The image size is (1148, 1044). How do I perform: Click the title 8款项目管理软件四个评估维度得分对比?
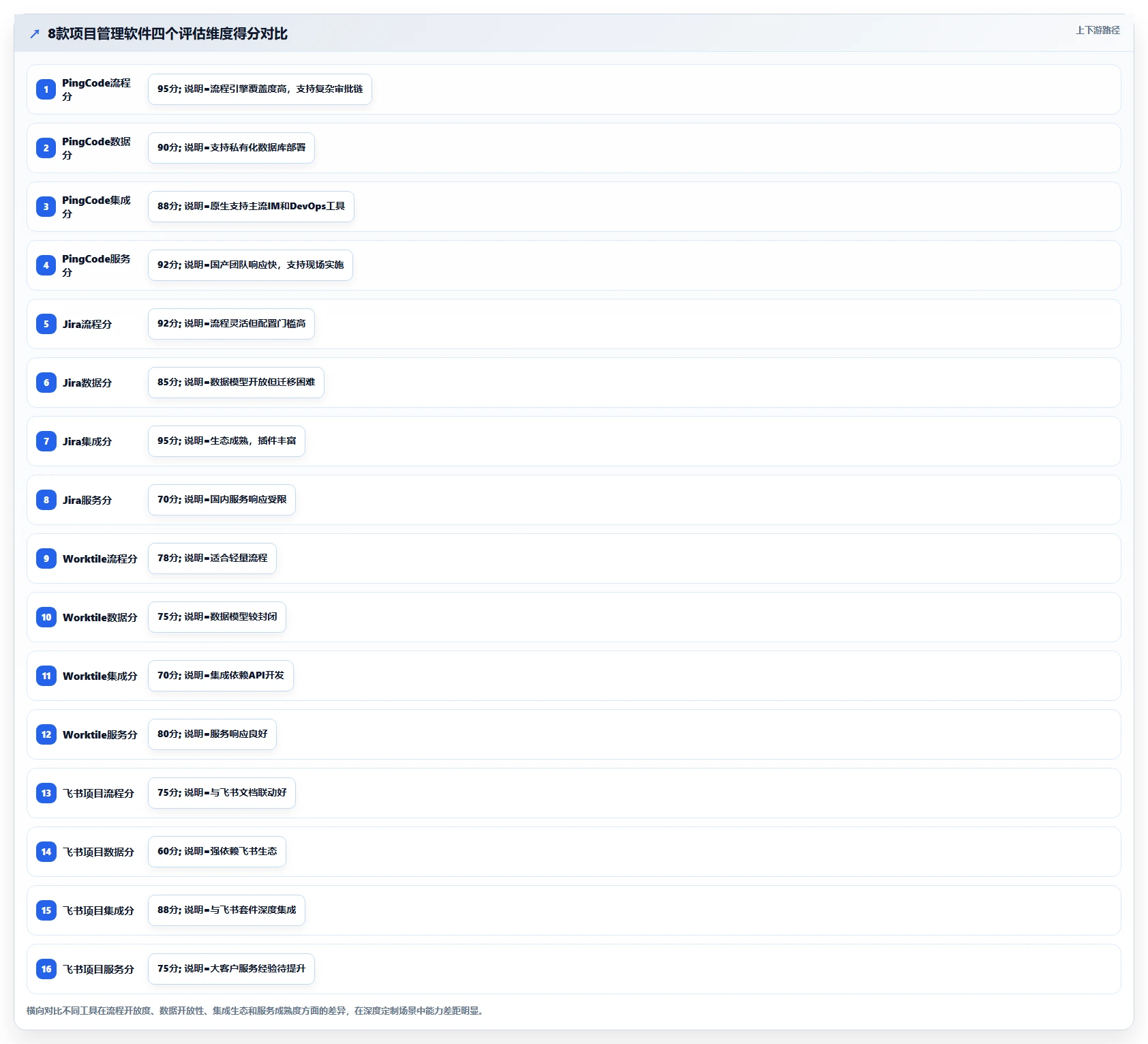(168, 33)
